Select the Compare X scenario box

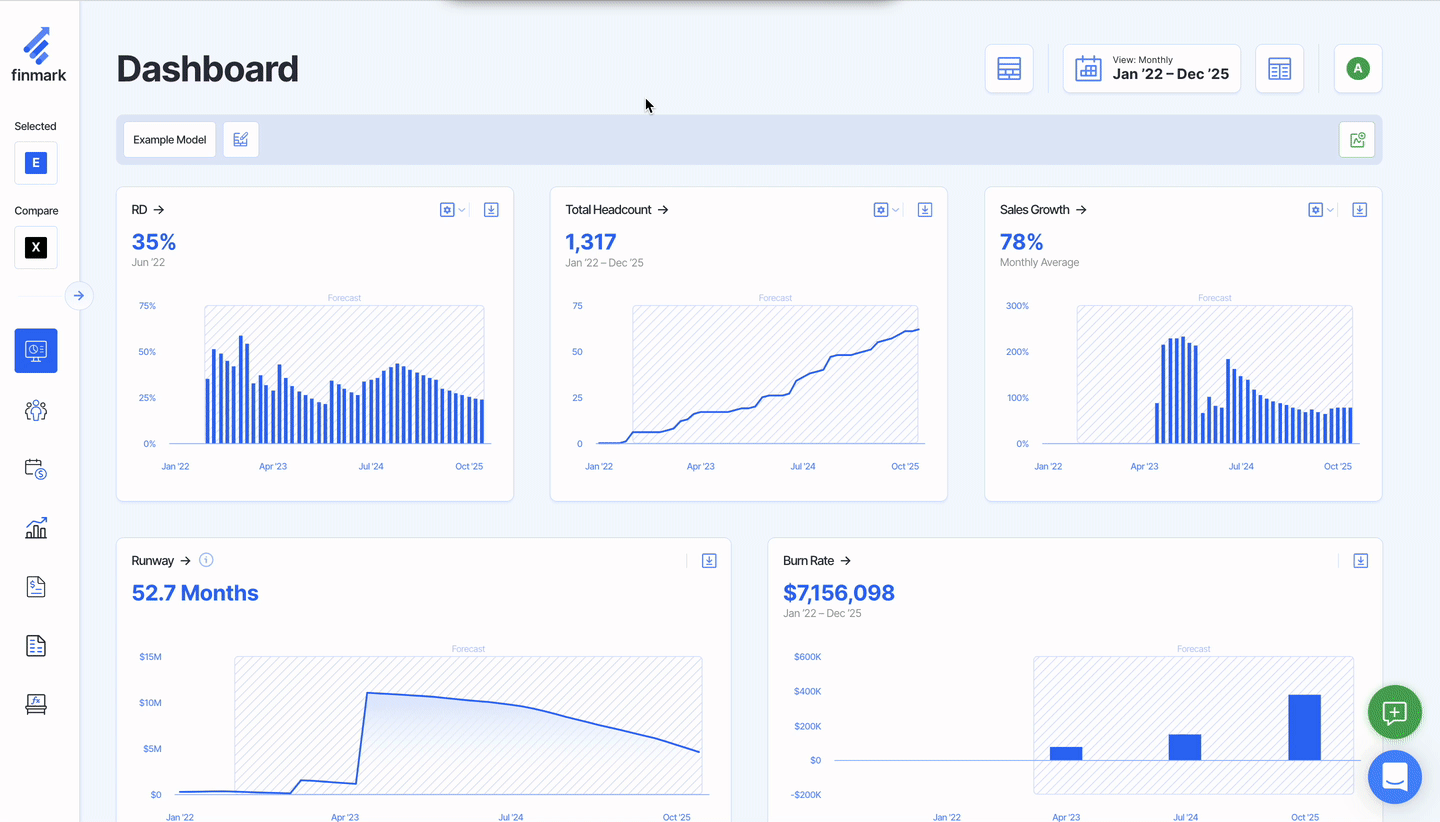pyautogui.click(x=36, y=248)
